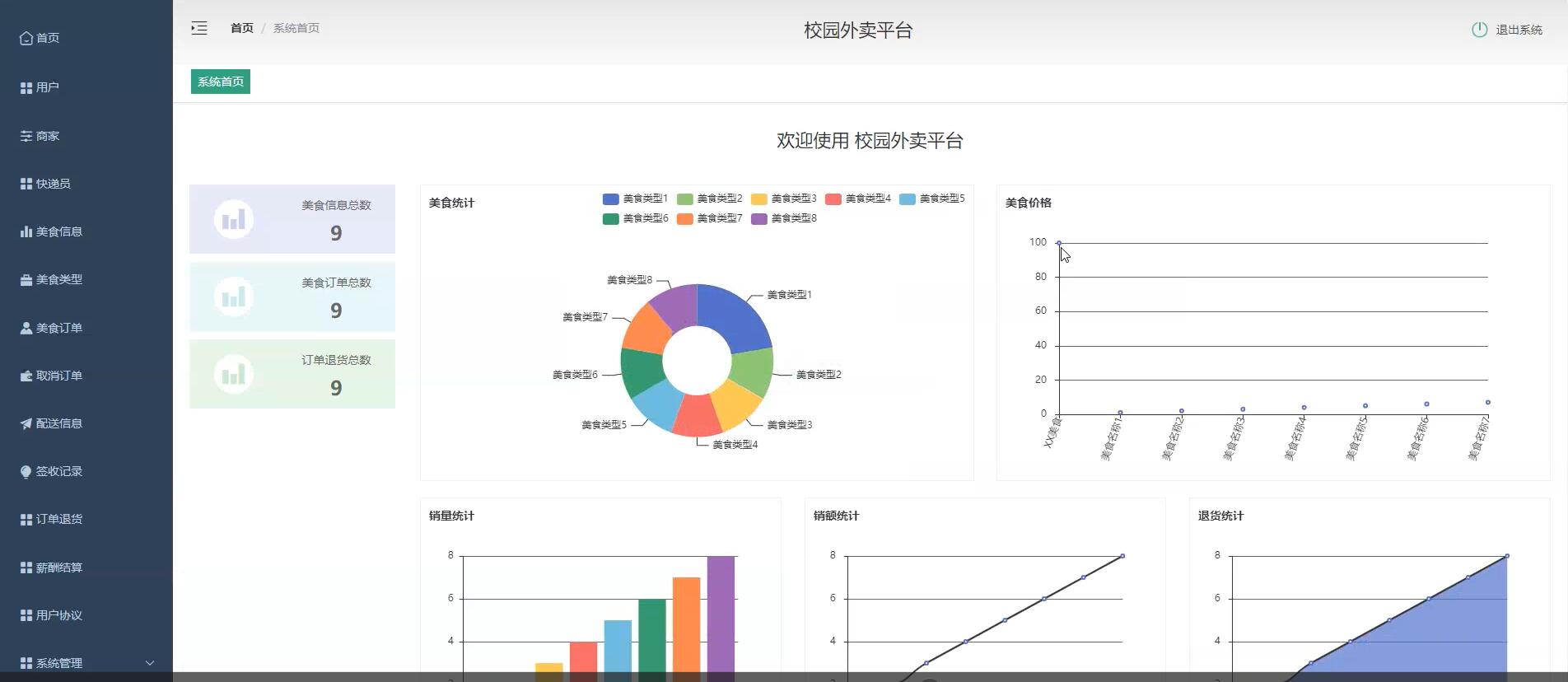
Task: Toggle 美食类型4 legend item
Action: click(857, 199)
